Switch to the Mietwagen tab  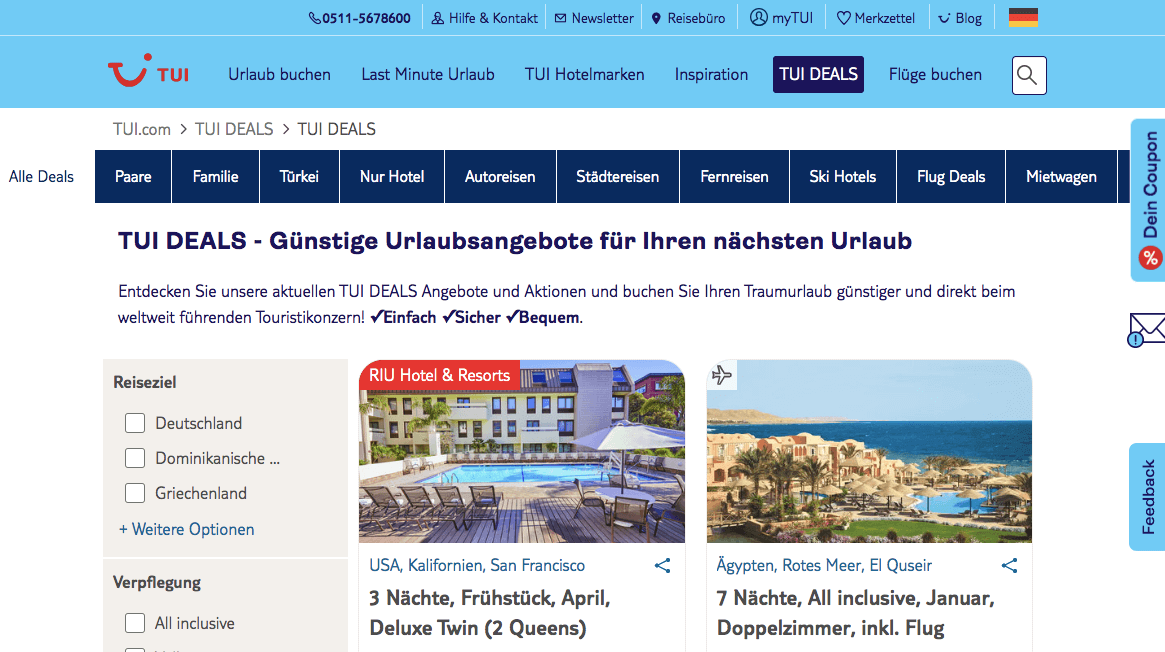point(1061,177)
